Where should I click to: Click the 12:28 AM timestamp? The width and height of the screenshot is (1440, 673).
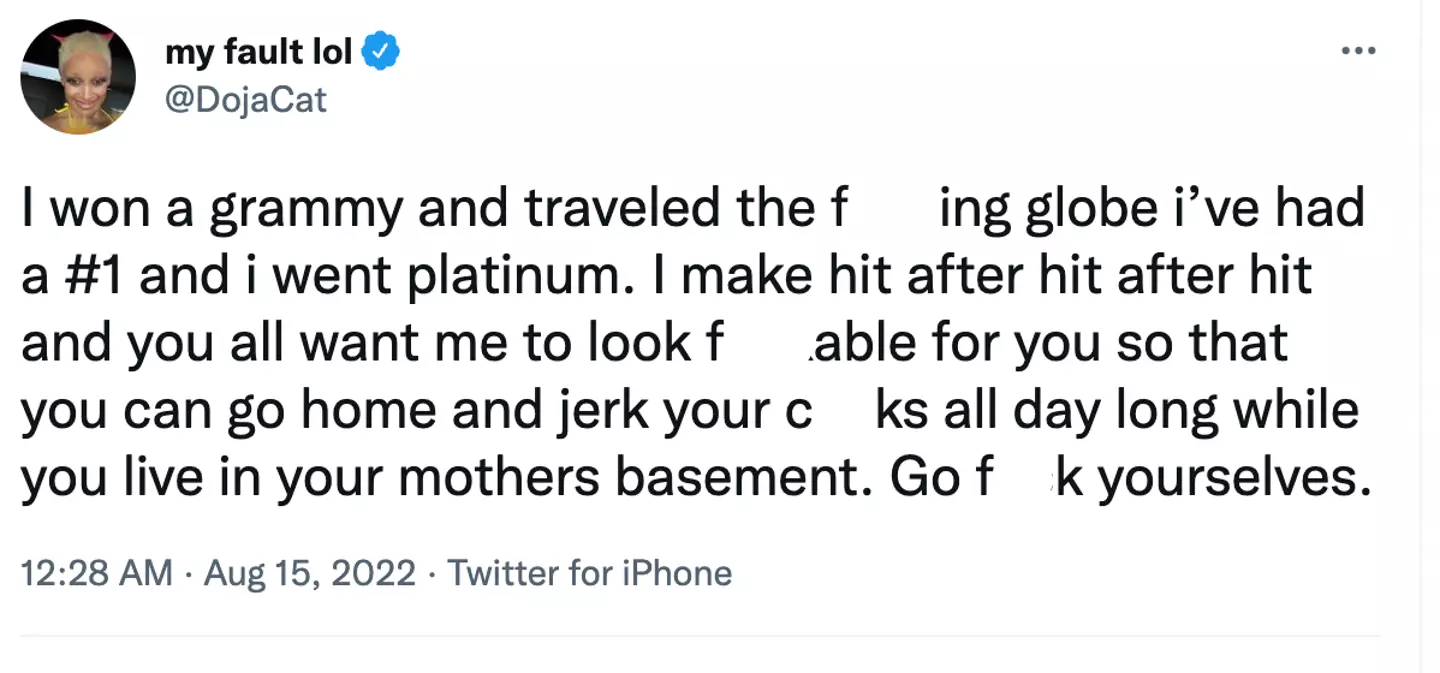coord(95,573)
